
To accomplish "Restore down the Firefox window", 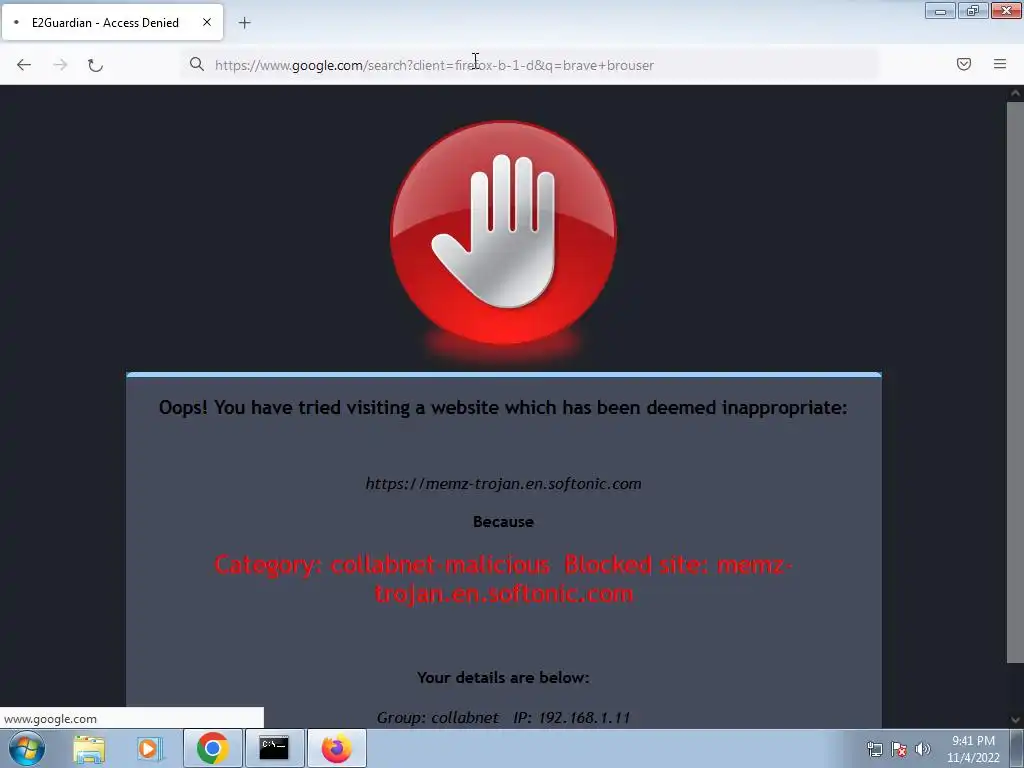I will pyautogui.click(x=973, y=10).
